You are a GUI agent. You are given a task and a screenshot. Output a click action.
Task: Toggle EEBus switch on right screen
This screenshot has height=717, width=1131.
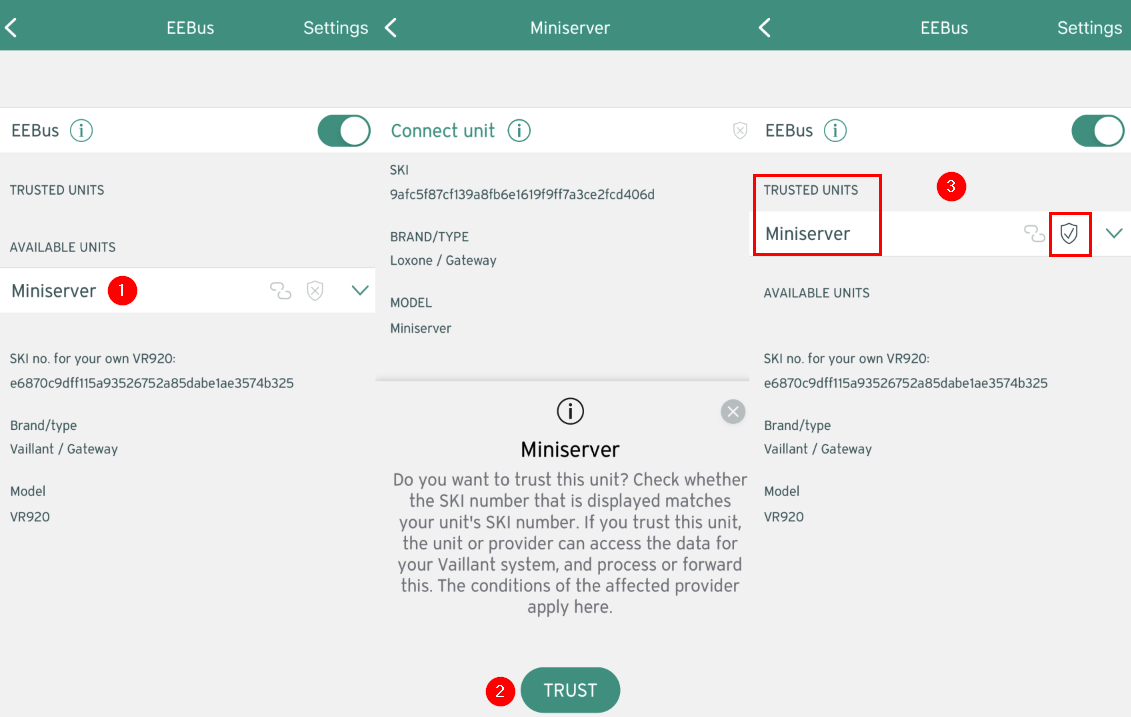coord(1098,131)
